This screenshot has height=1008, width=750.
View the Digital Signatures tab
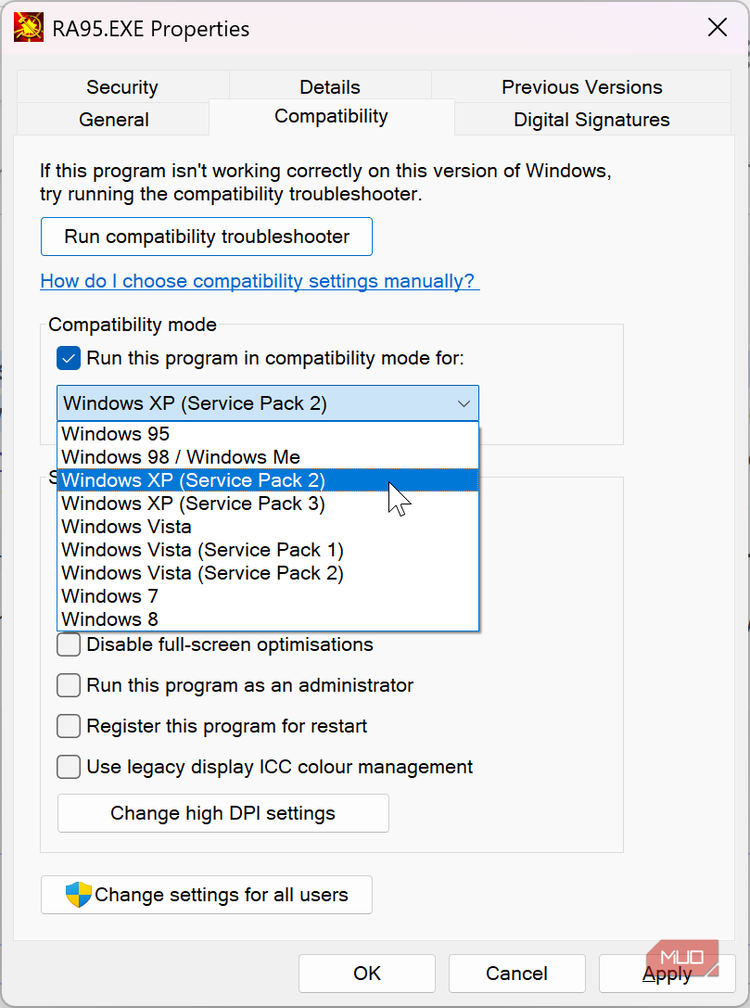[591, 119]
